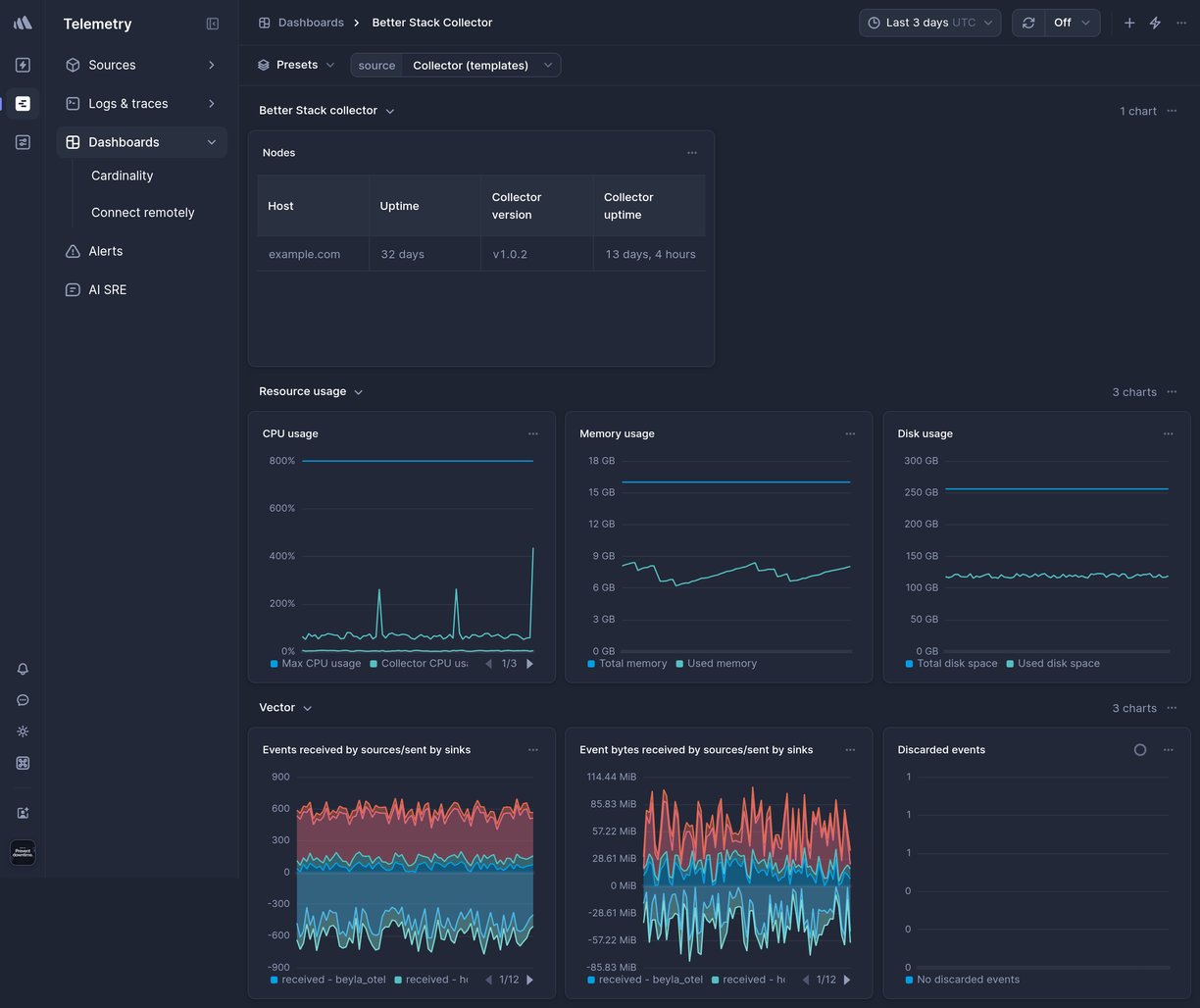Open Nodes chart options menu

[x=692, y=153]
